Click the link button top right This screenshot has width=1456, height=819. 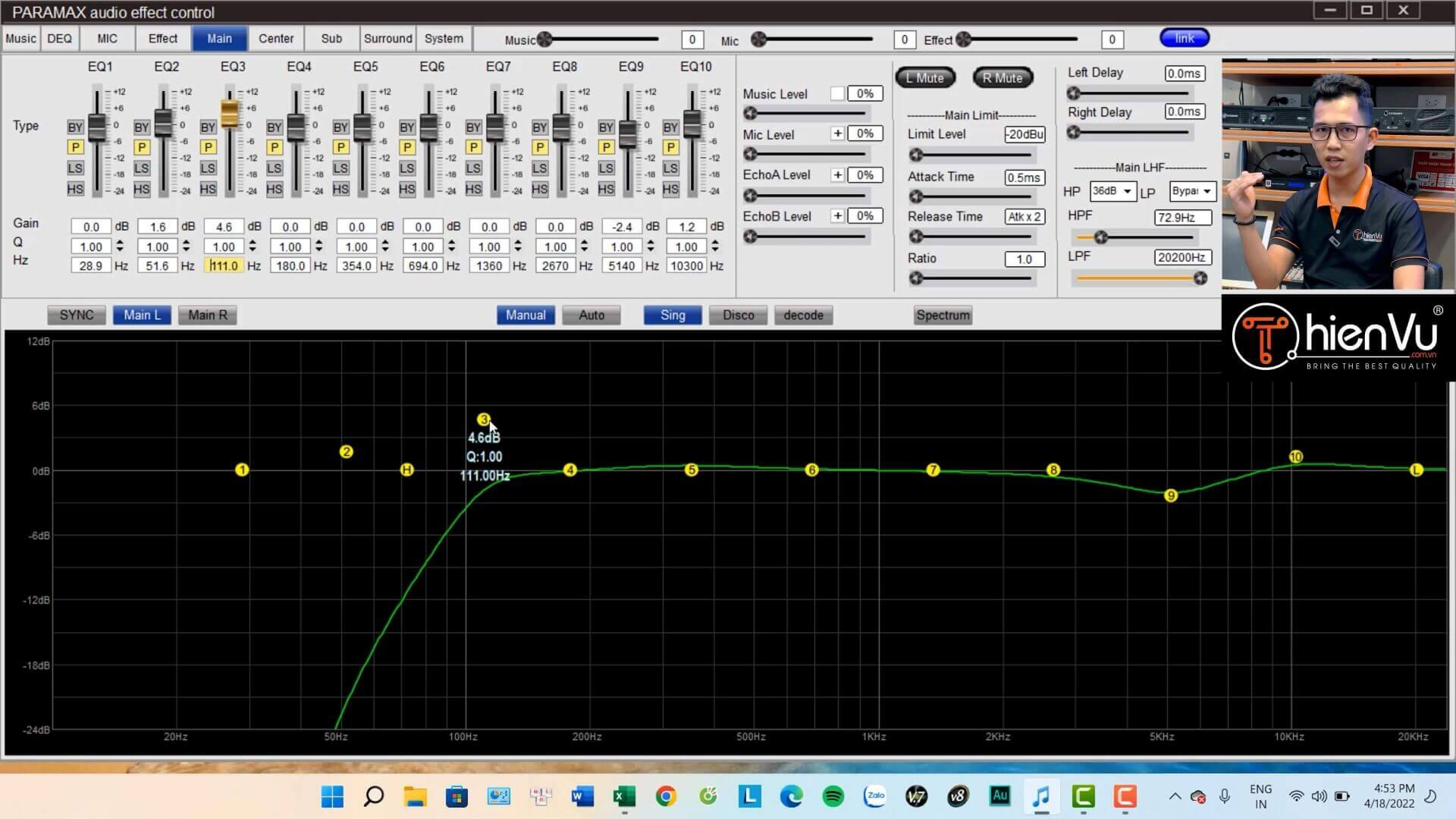coord(1184,38)
